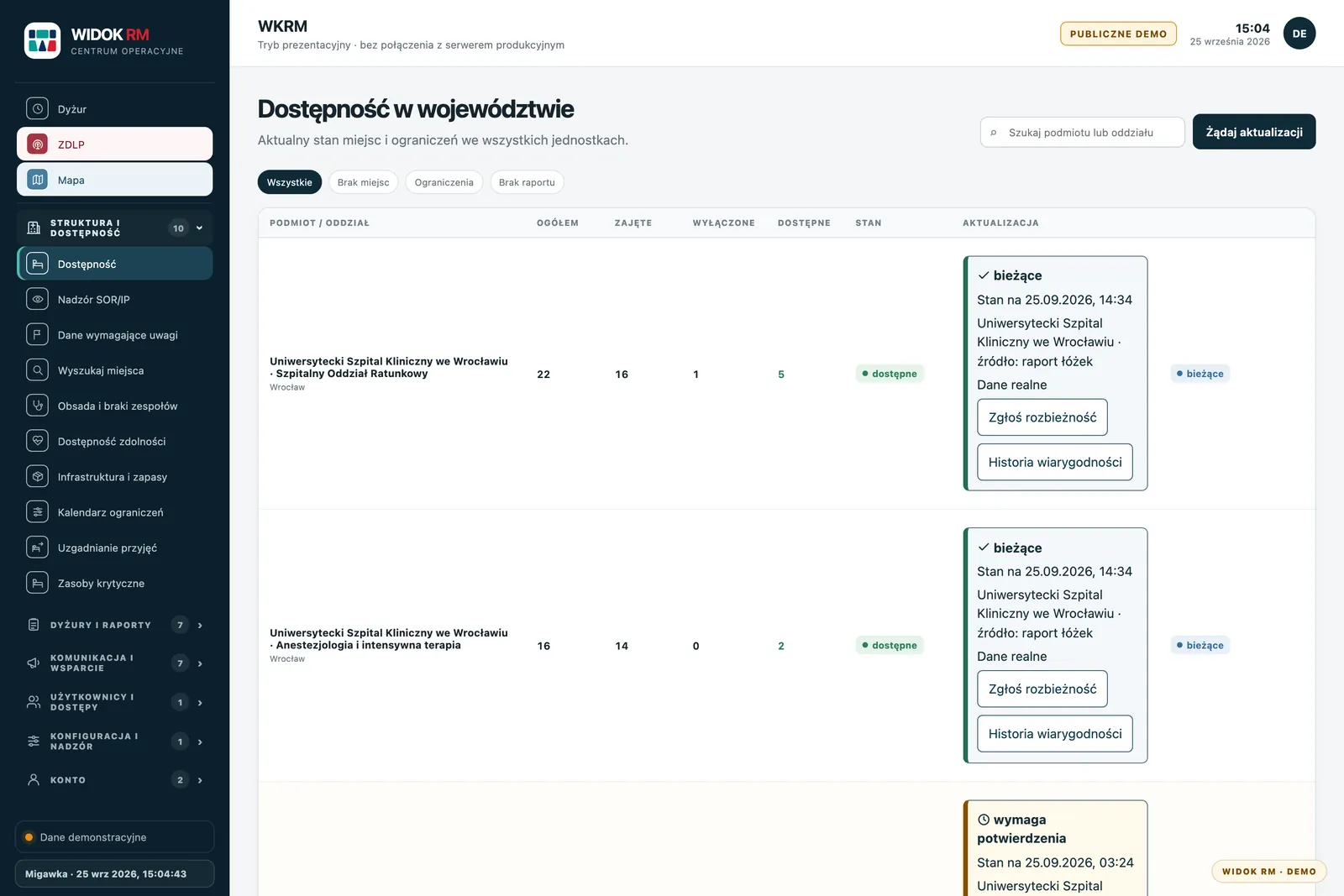Click the Obsada i braki zespołów stethoscope icon
Image resolution: width=1344 pixels, height=896 pixels.
[37, 406]
